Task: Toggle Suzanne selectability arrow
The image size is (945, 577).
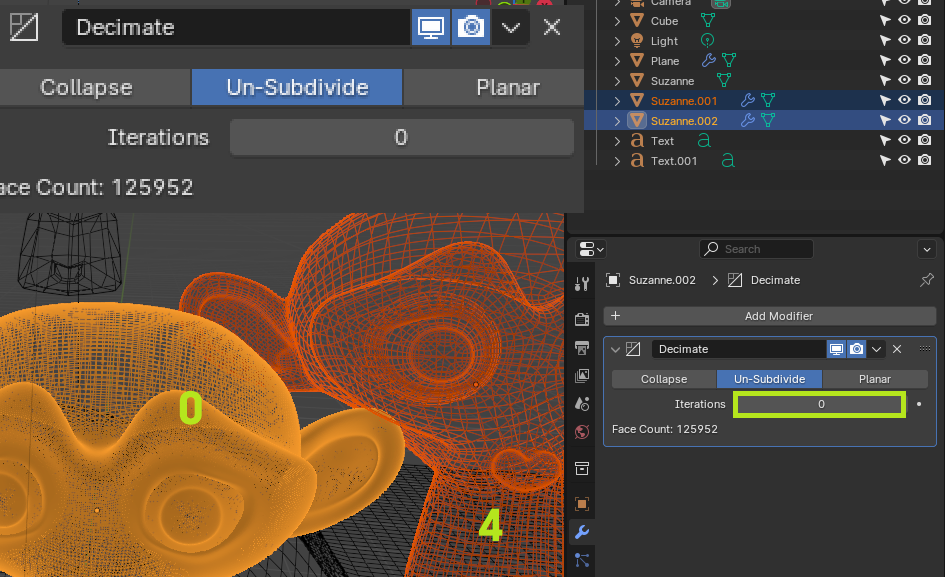Action: (884, 80)
